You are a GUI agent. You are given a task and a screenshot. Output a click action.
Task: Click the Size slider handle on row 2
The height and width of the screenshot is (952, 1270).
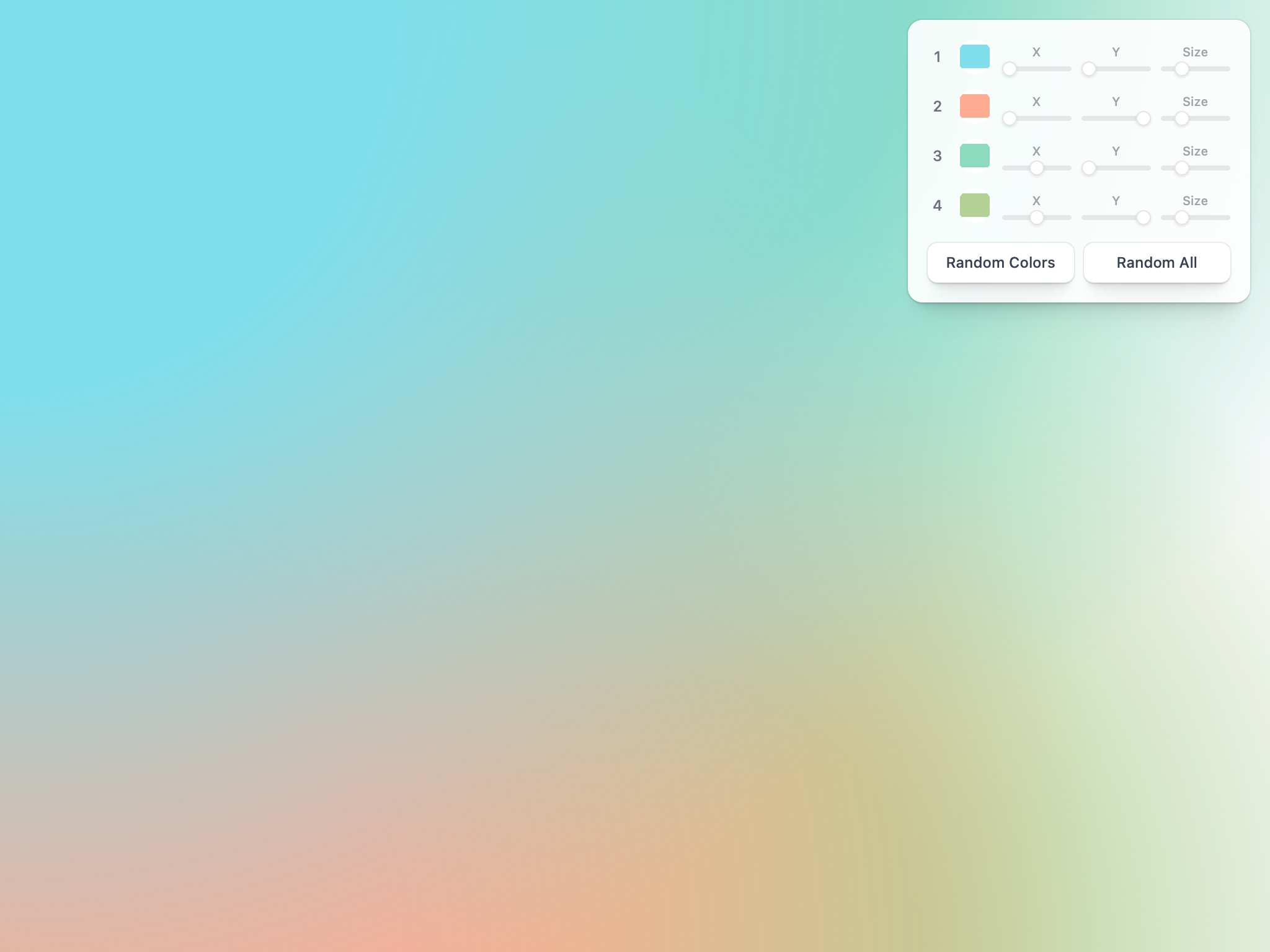coord(1182,118)
